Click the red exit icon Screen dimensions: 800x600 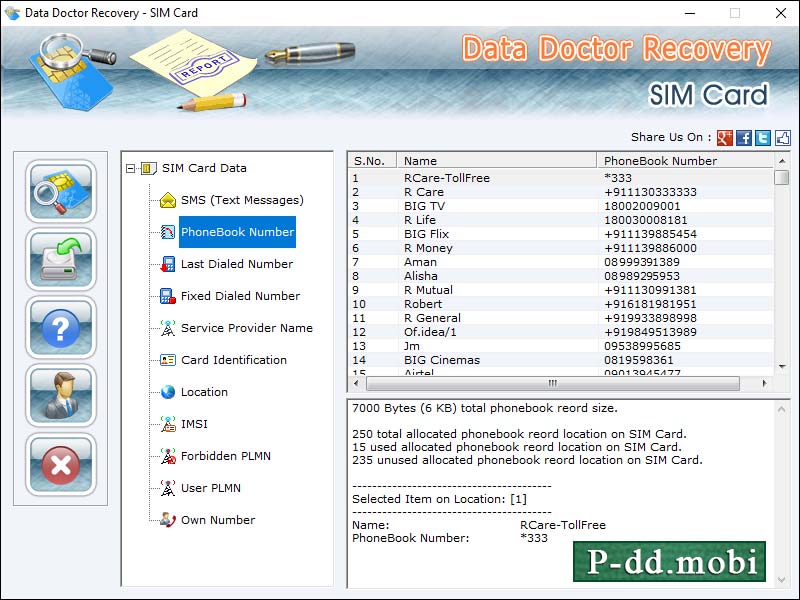coord(60,464)
